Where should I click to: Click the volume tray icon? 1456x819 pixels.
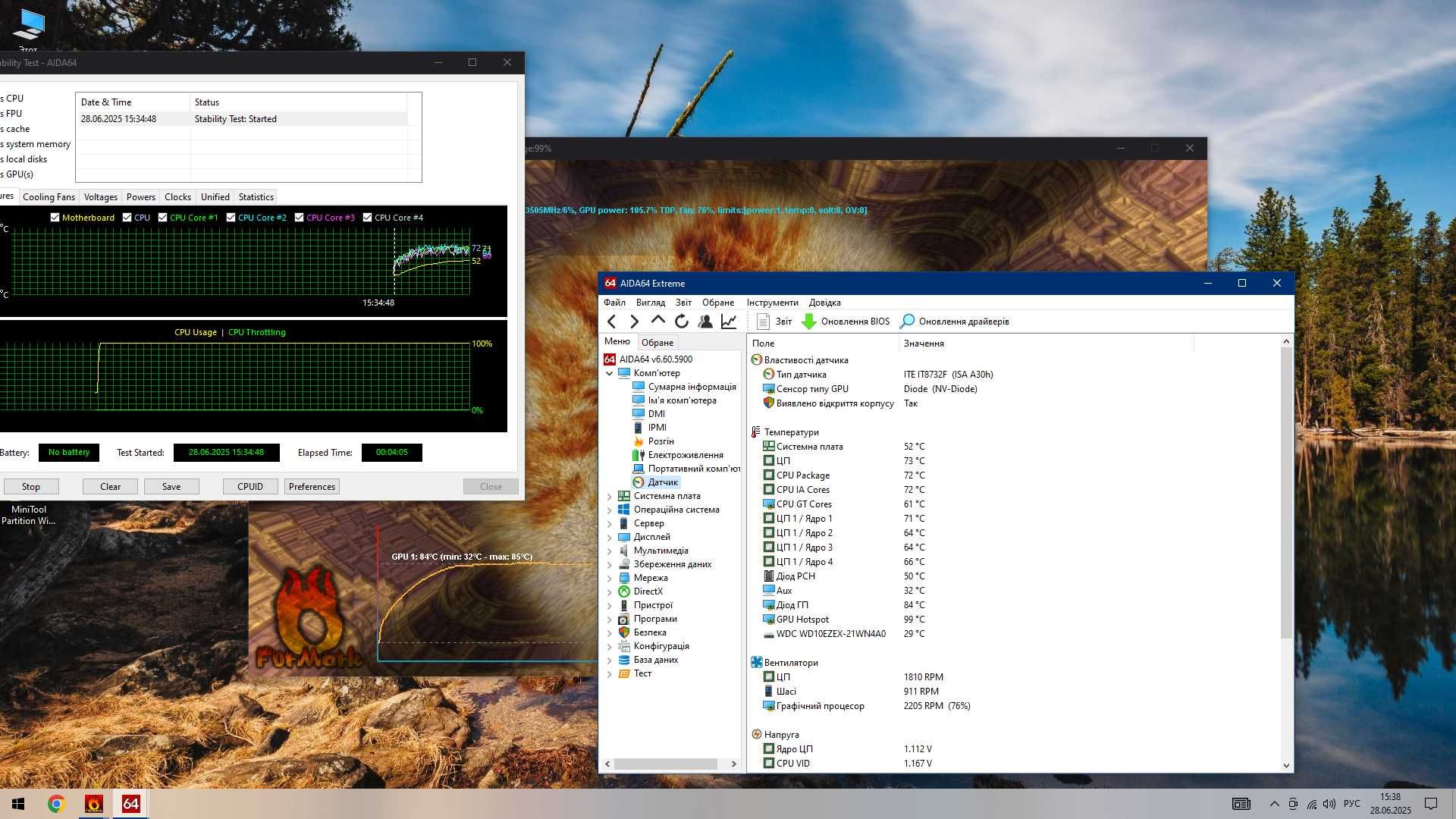coord(1329,804)
